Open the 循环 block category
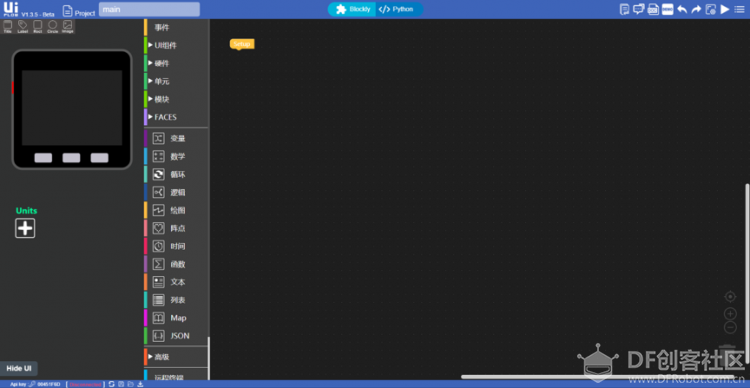750x388 pixels. (x=176, y=174)
